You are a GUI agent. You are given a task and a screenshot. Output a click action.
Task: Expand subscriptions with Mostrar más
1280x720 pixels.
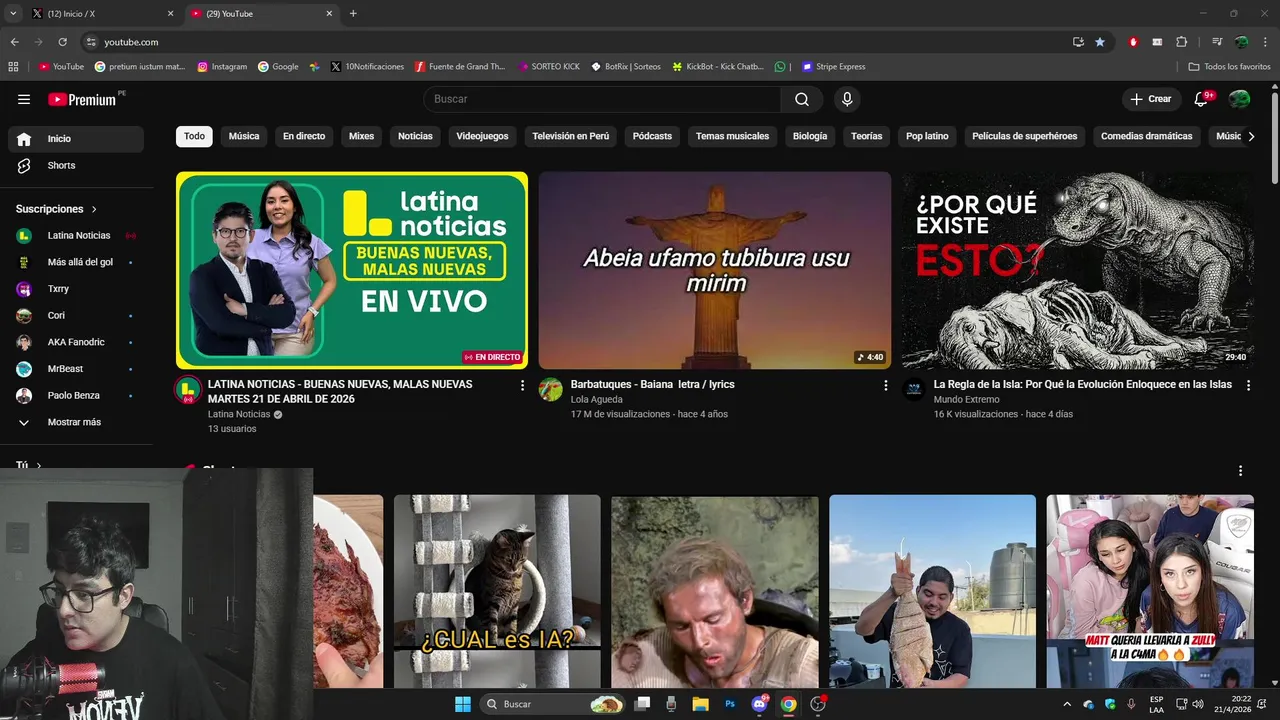tap(76, 422)
